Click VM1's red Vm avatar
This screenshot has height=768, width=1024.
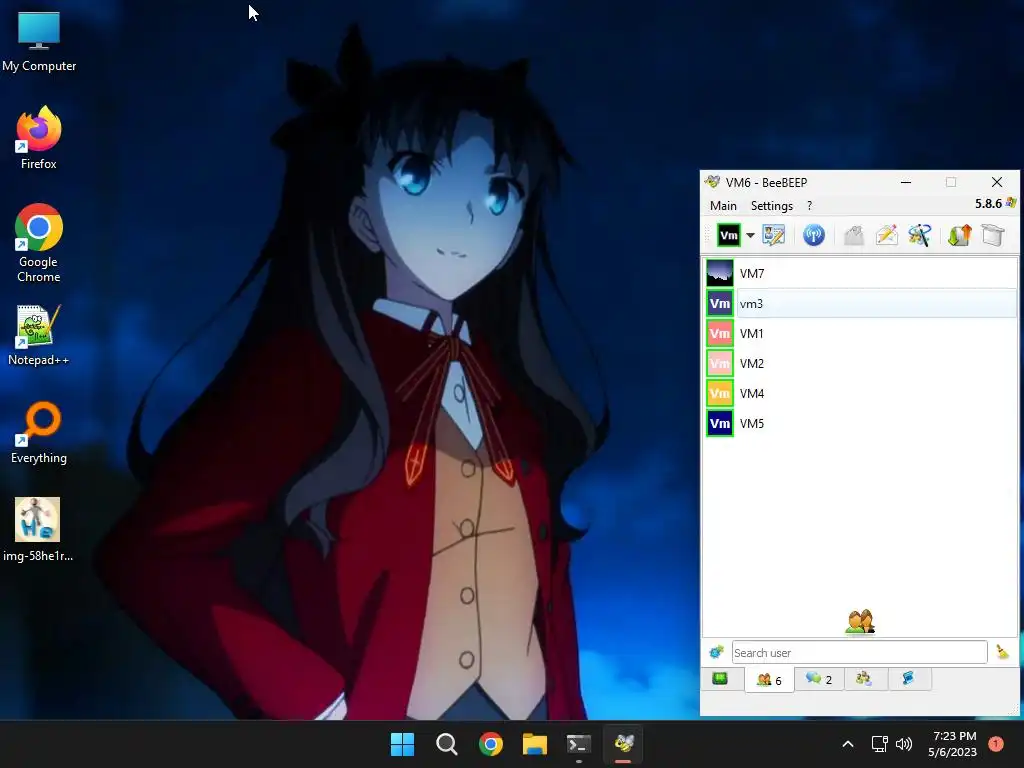(720, 334)
